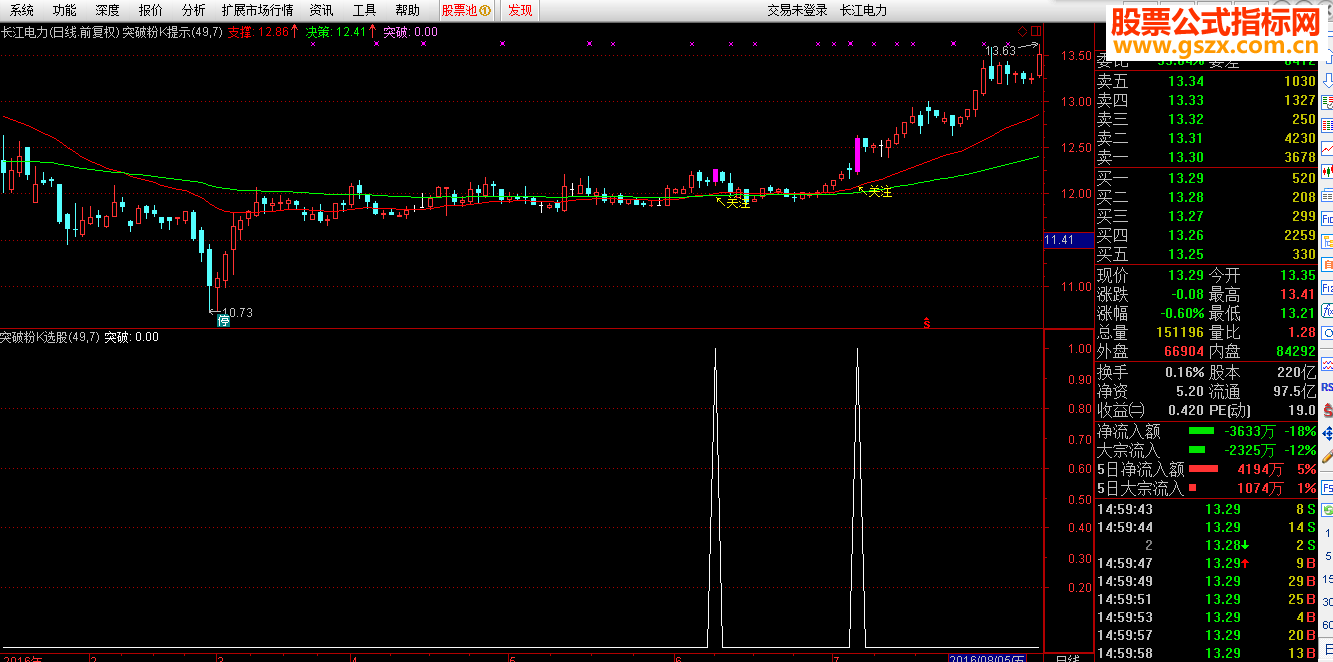
Task: Click the blue four-arrow move icon in sidebar
Action: pos(1327,434)
